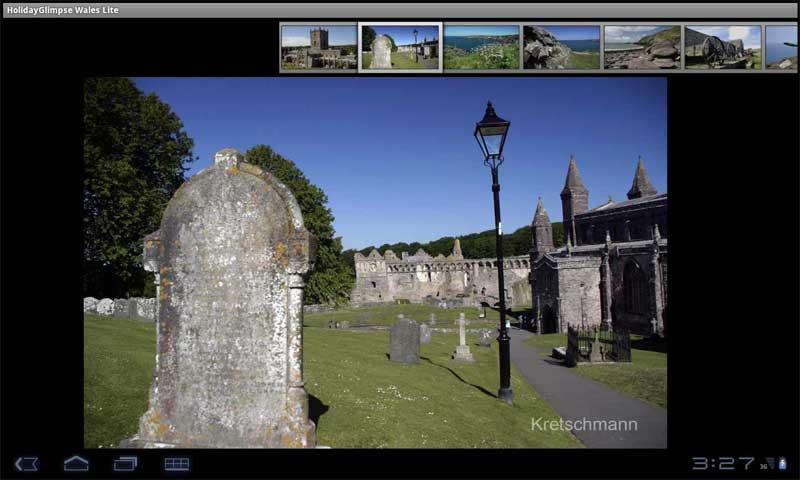Screen dimensions: 800x480
Task: Tap the battery status icon
Action: coord(783,463)
